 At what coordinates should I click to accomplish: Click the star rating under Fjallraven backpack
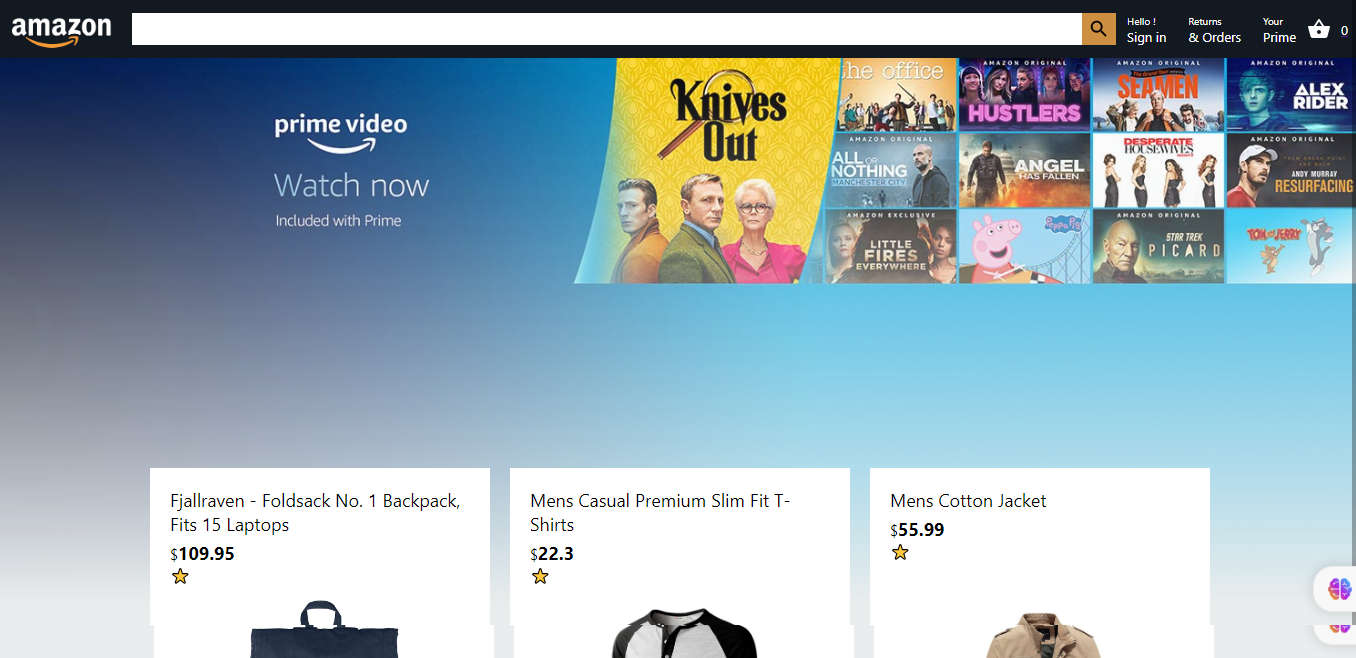180,576
